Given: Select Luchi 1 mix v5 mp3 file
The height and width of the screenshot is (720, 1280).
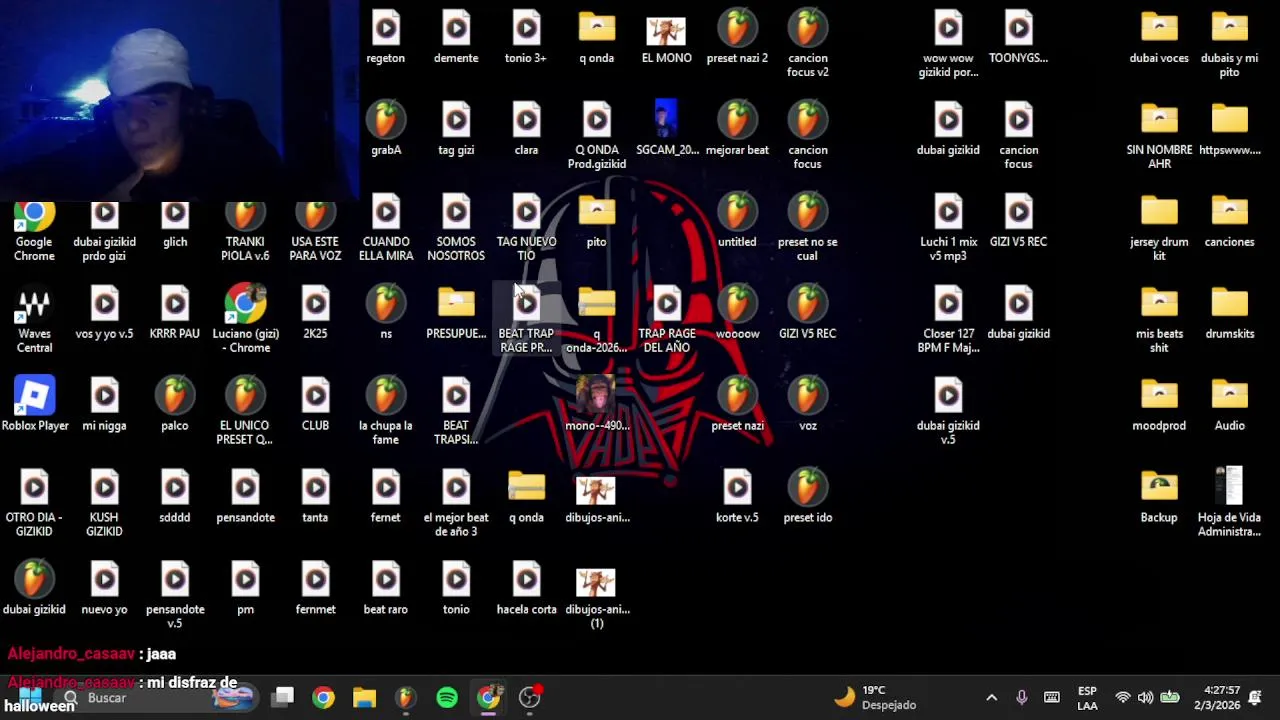Looking at the screenshot, I should 948,229.
